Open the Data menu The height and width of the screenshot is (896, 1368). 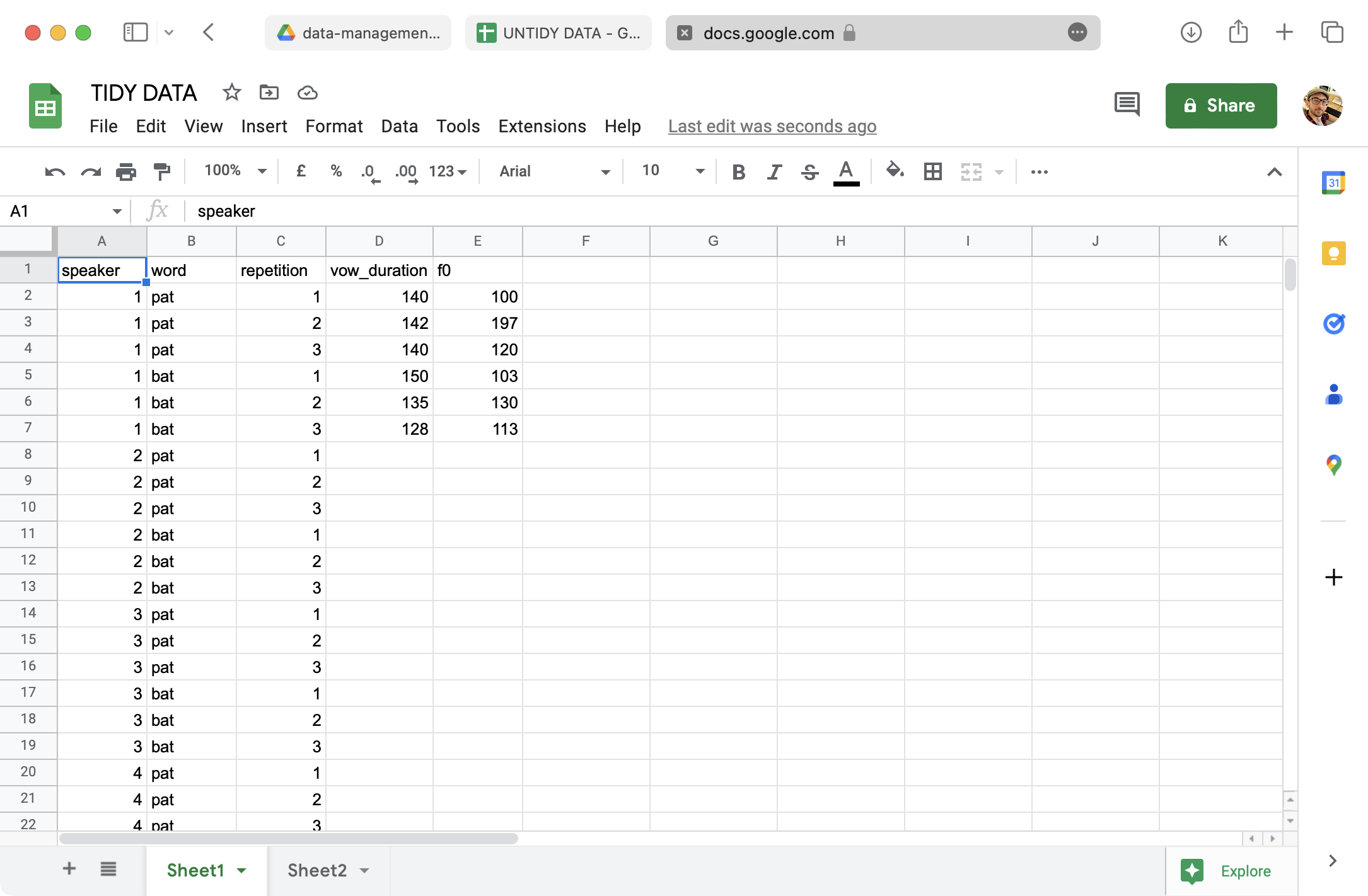coord(399,126)
